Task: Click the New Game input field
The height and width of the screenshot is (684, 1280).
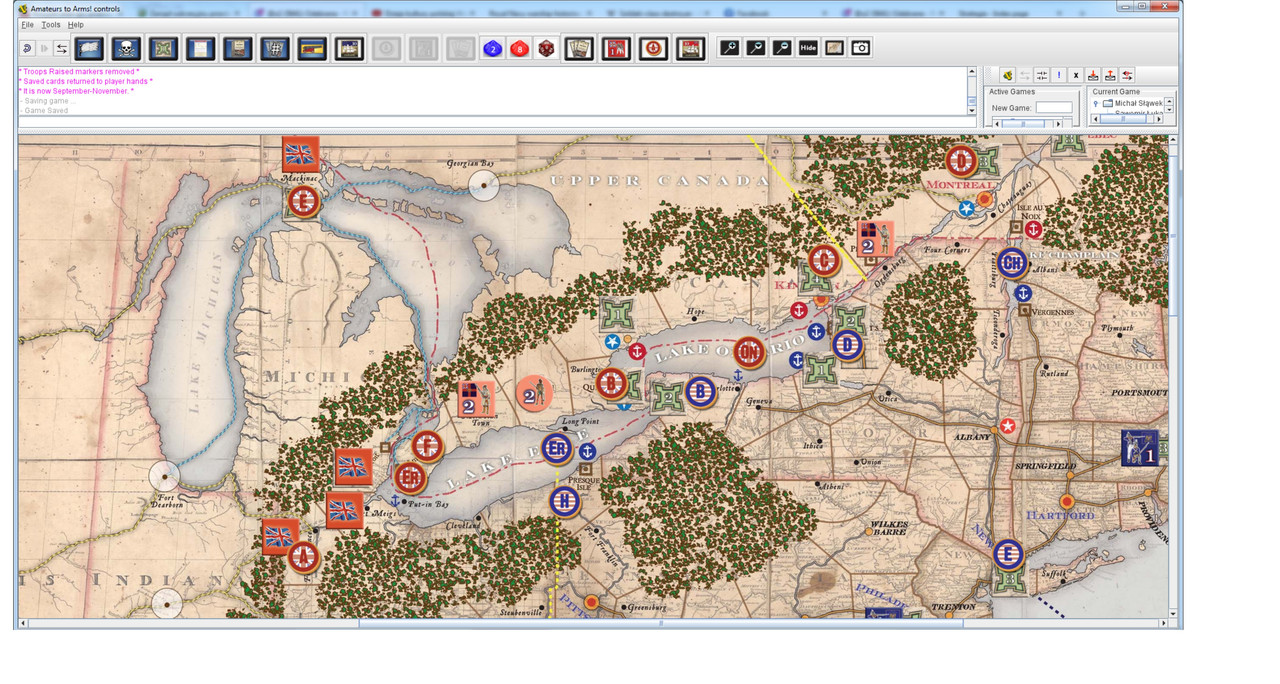Action: click(x=1054, y=107)
